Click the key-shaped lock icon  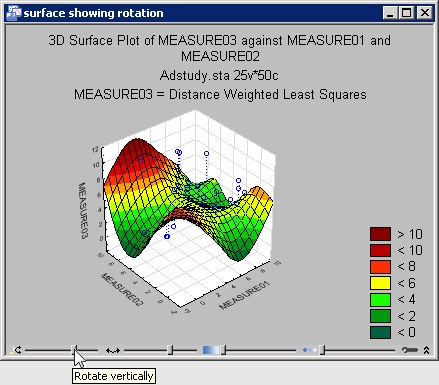pyautogui.click(x=409, y=350)
